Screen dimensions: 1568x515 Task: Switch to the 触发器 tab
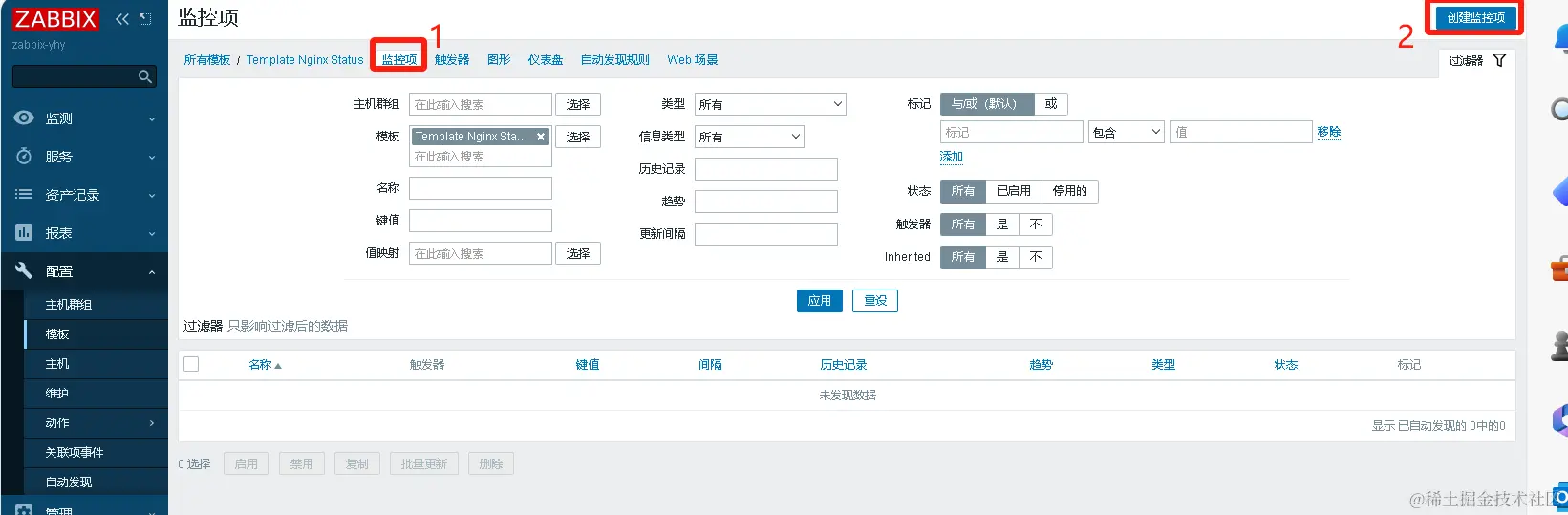452,59
